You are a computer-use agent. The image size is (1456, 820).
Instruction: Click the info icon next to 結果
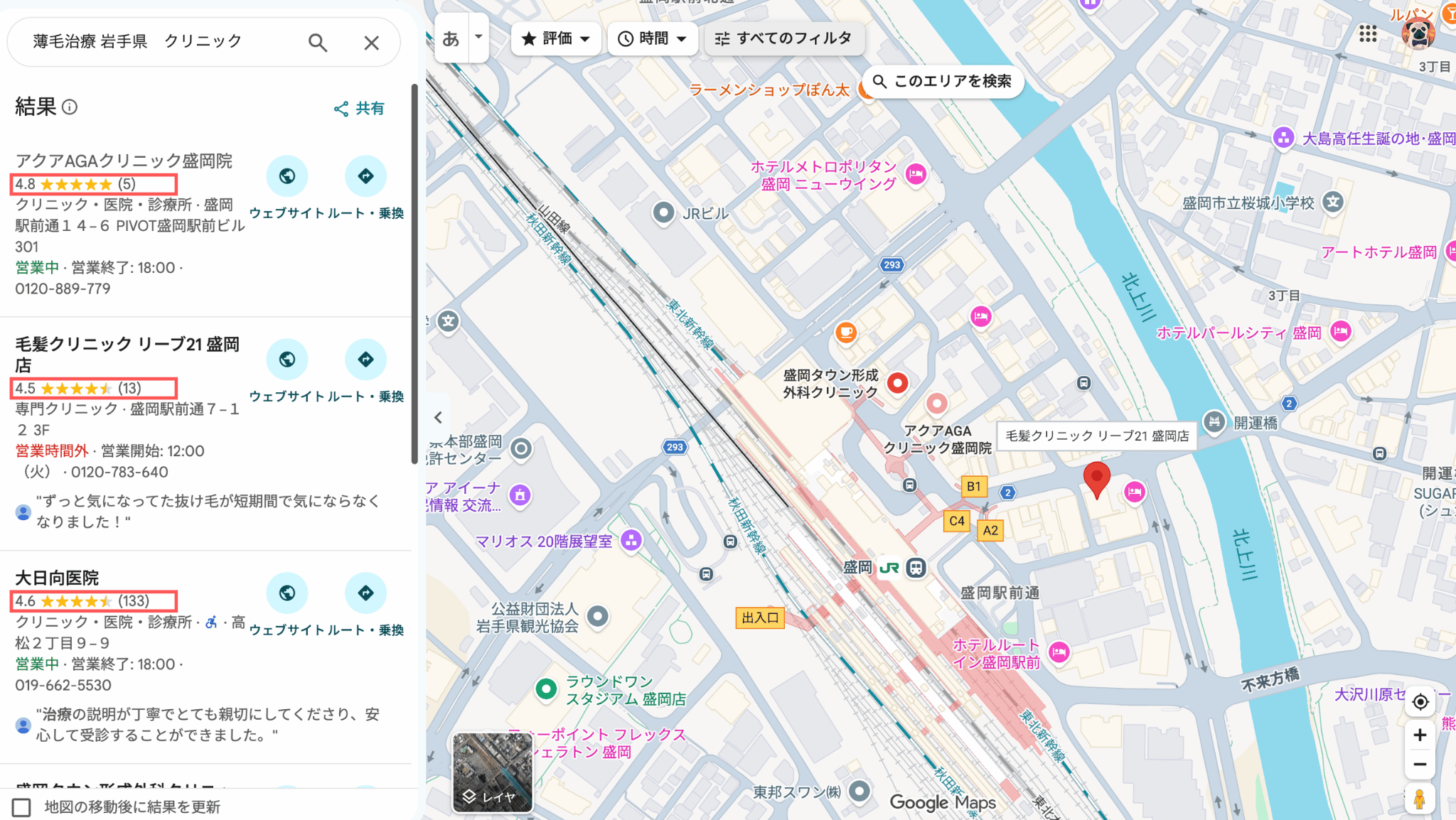coord(70,107)
